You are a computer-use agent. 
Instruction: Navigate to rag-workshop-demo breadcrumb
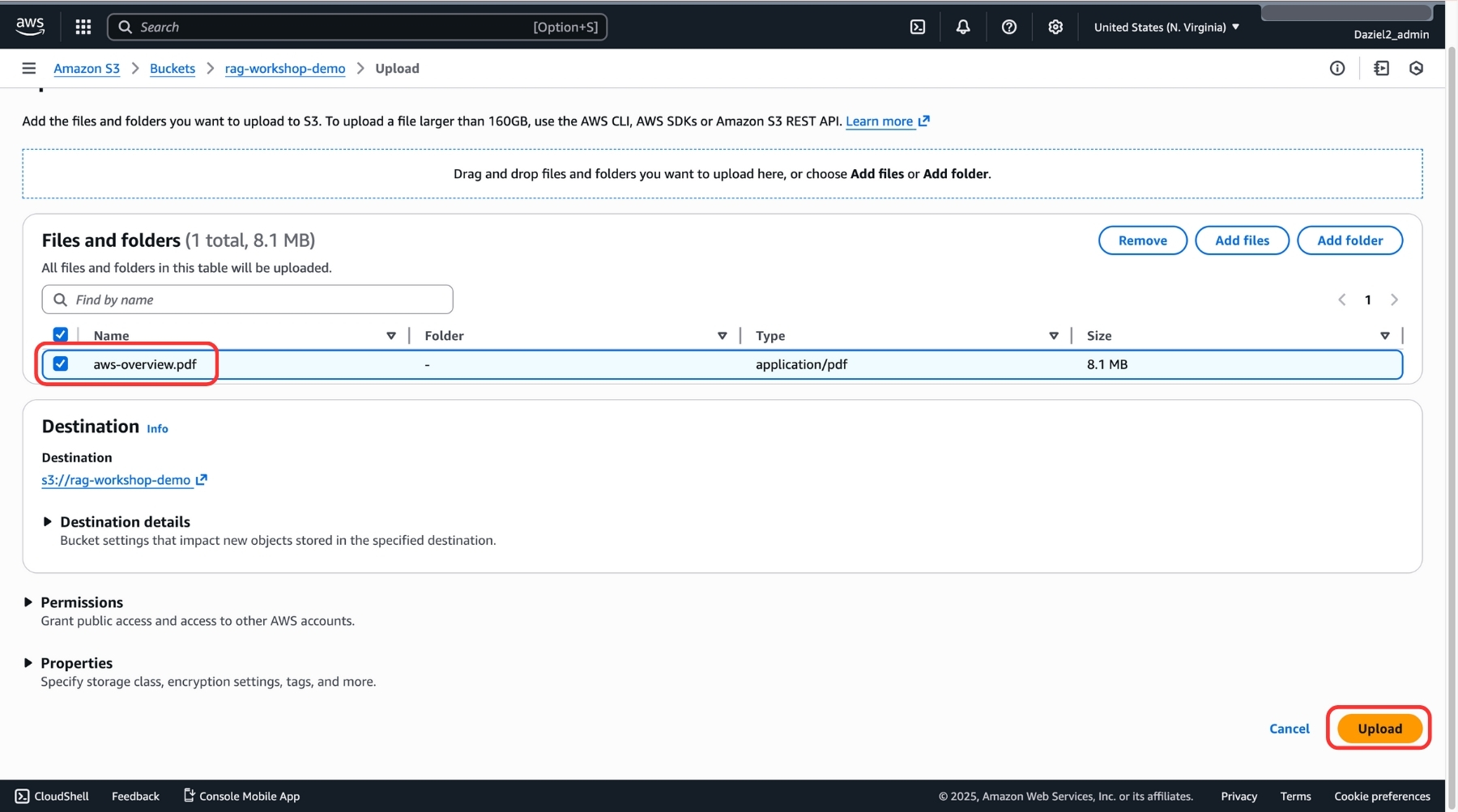[284, 68]
